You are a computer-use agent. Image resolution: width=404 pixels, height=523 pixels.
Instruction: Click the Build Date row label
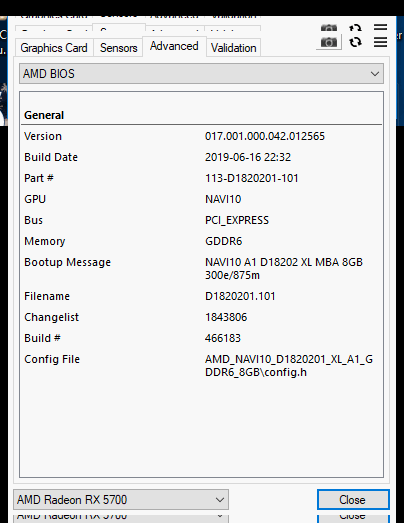click(51, 157)
